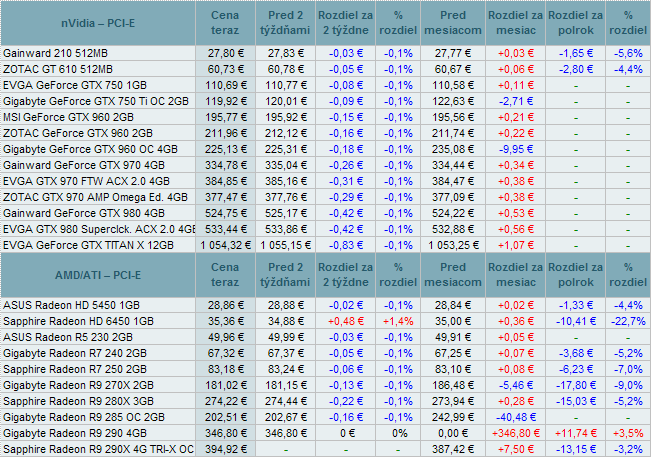Select the month-ago price '242,99 €'
This screenshot has width=651, height=457.
(453, 417)
